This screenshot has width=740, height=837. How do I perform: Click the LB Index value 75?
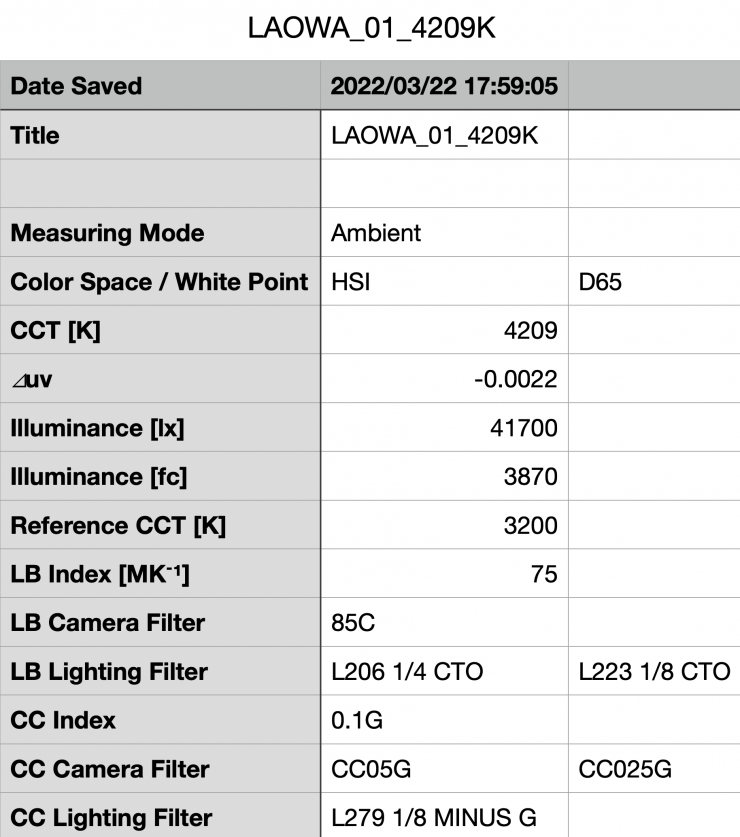(444, 574)
